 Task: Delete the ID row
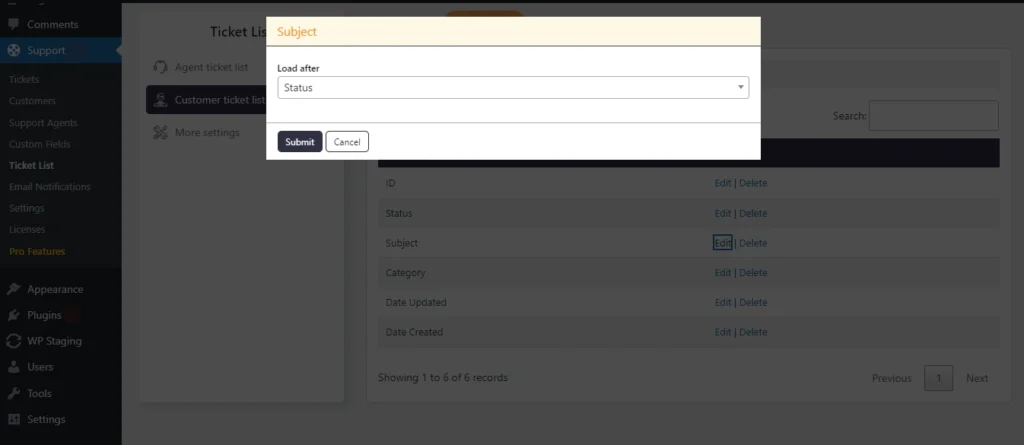pyautogui.click(x=753, y=184)
